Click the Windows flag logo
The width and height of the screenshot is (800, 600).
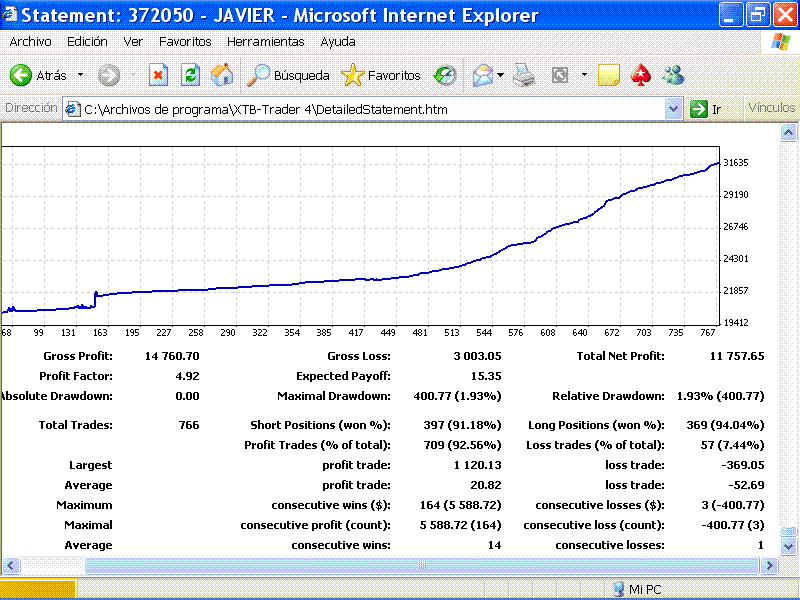point(781,42)
